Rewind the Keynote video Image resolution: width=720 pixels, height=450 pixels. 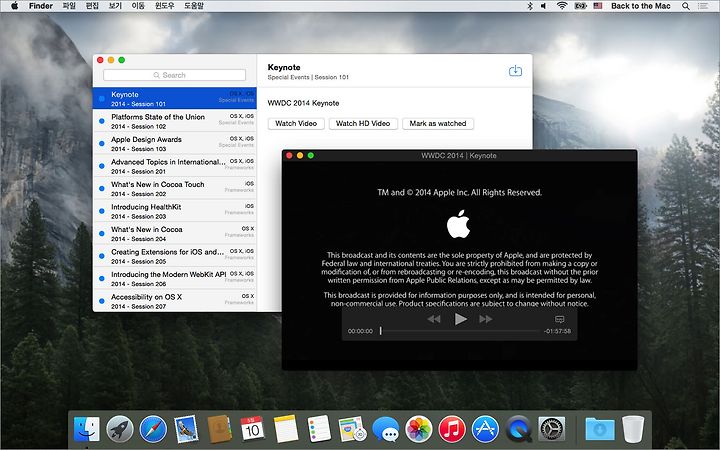433,319
